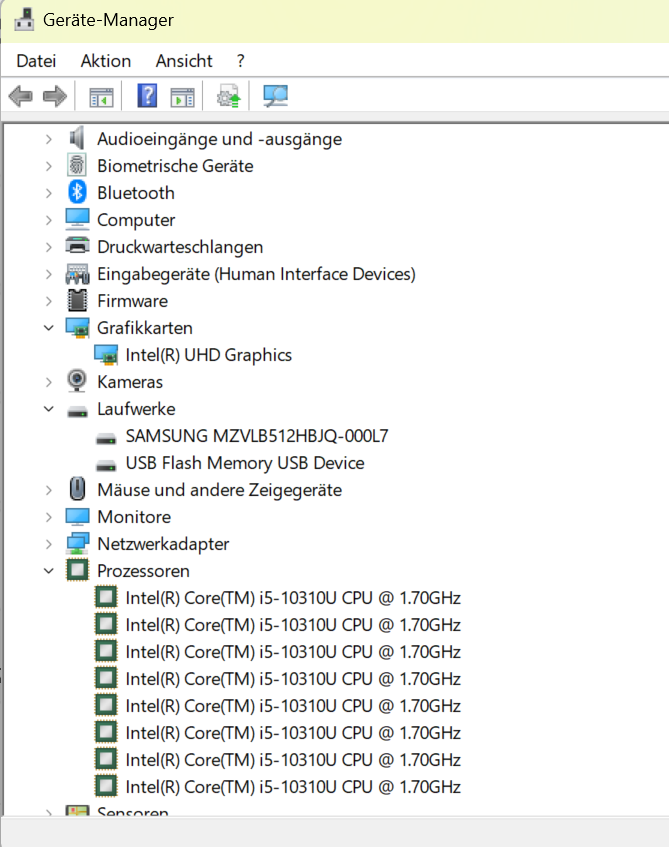This screenshot has height=847, width=669.
Task: Click the update driver toolbar icon
Action: [x=229, y=96]
